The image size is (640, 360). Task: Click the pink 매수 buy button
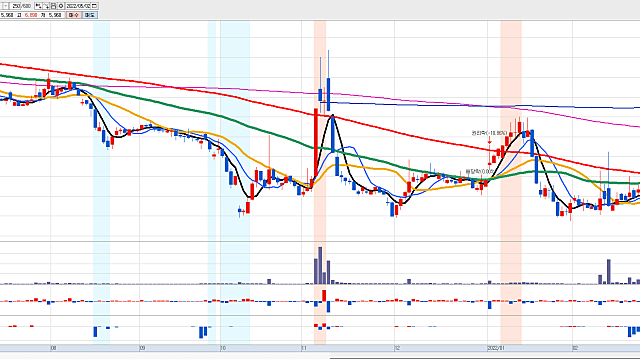click(74, 15)
